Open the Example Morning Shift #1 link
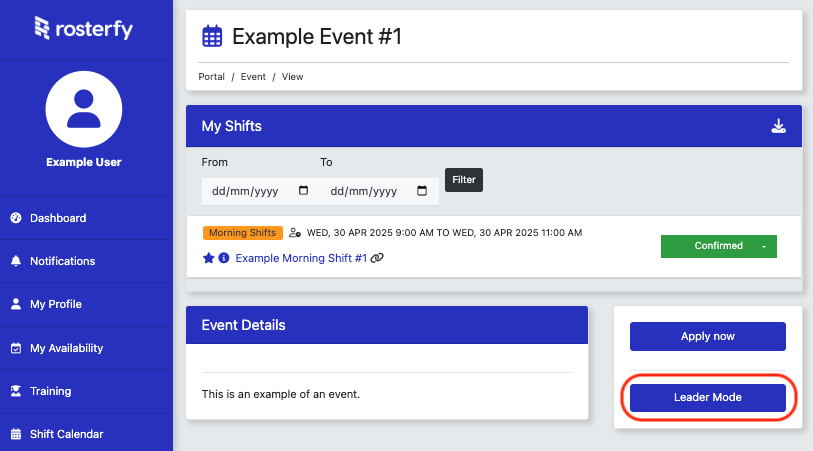The height and width of the screenshot is (451, 813). [301, 258]
